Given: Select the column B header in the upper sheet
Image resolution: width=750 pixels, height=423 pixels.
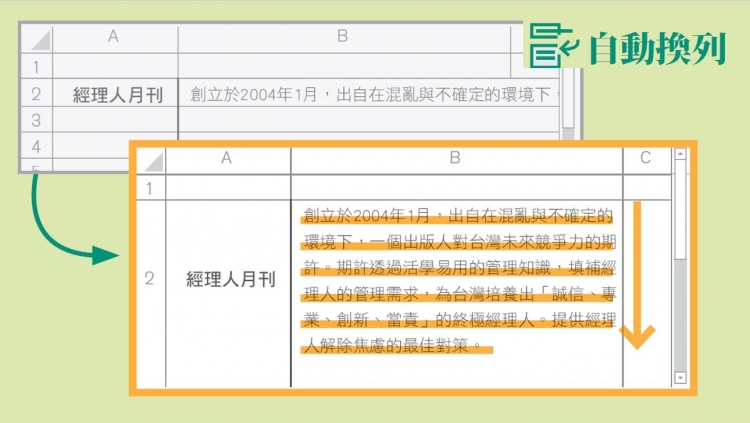Looking at the screenshot, I should pos(342,37).
